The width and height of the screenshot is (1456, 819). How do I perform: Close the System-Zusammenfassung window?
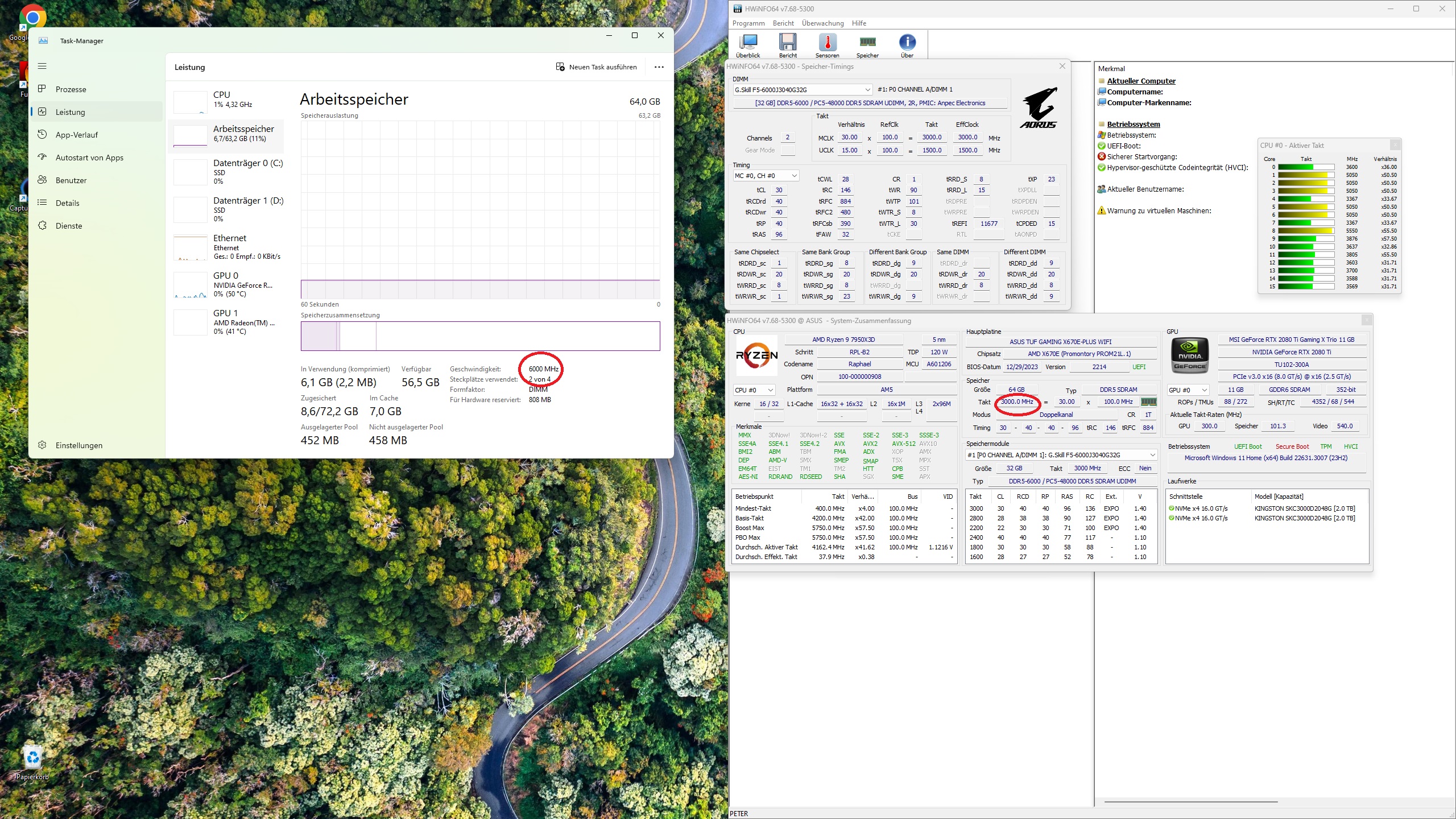coord(1367,321)
